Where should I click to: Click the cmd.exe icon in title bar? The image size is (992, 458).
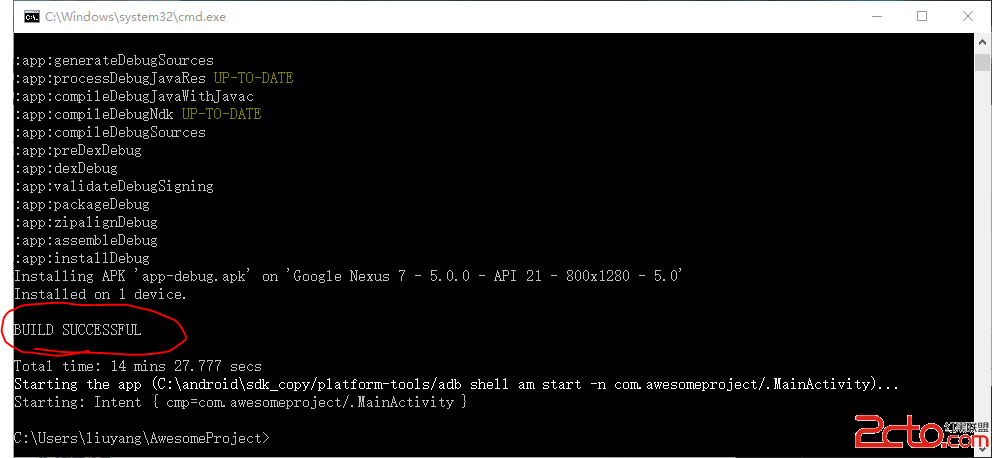(31, 16)
